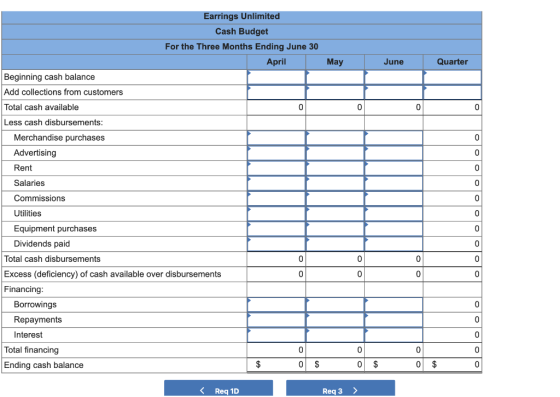Click the left chevron beside Req 1D

tap(202, 390)
